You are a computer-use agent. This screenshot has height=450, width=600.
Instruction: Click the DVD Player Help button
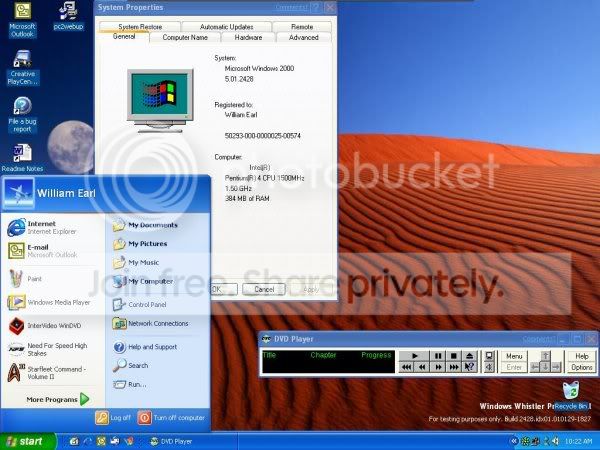click(x=582, y=355)
